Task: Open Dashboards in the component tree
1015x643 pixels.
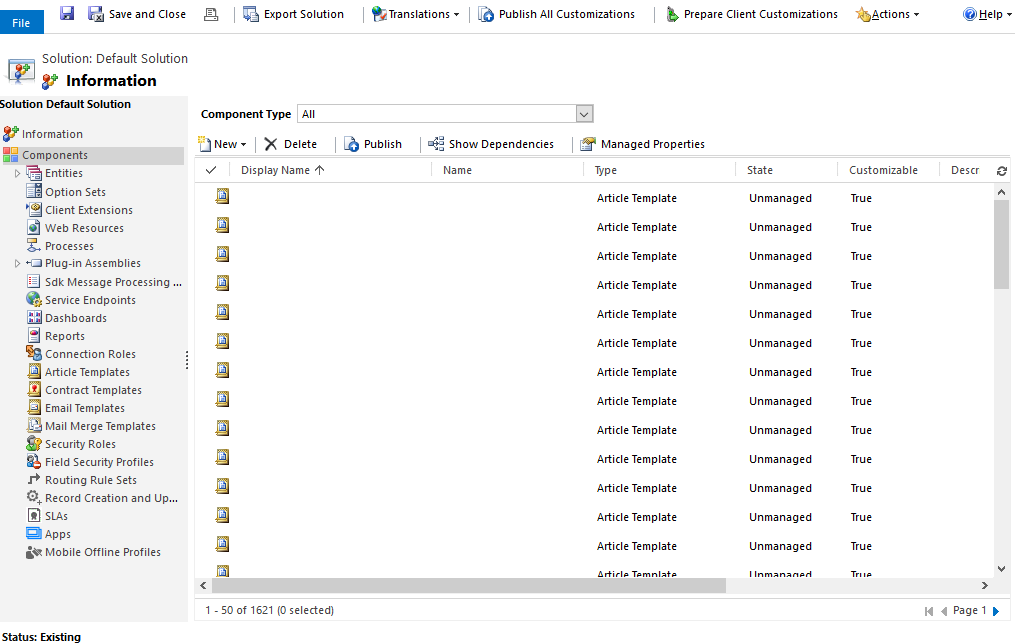Action: 75,318
